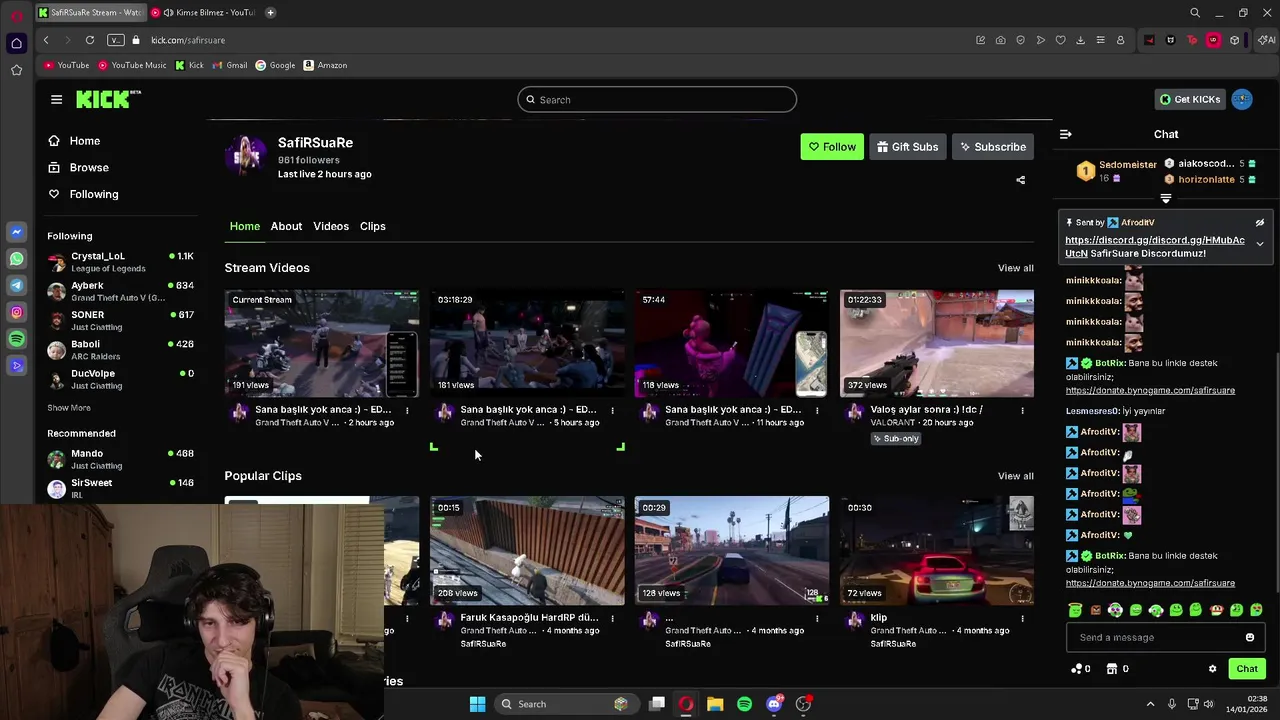Hide the pinned message with eye-slash icon

point(1260,222)
